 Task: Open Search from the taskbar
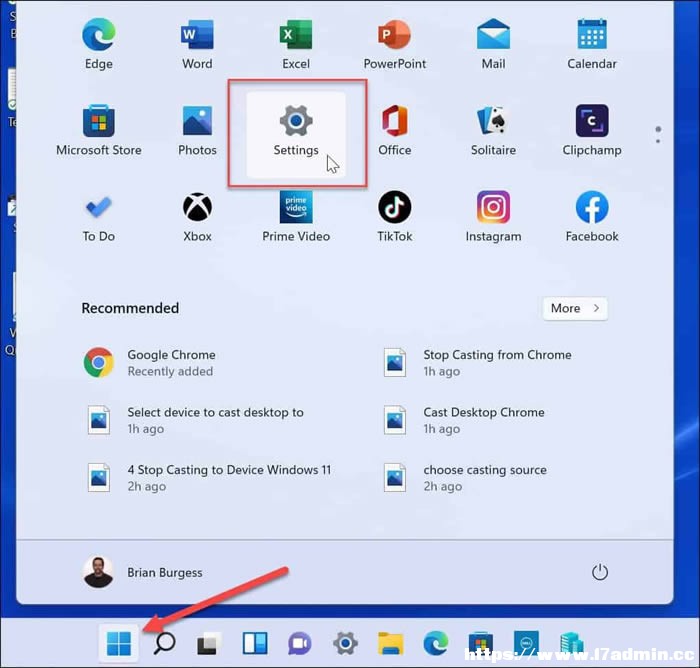164,643
